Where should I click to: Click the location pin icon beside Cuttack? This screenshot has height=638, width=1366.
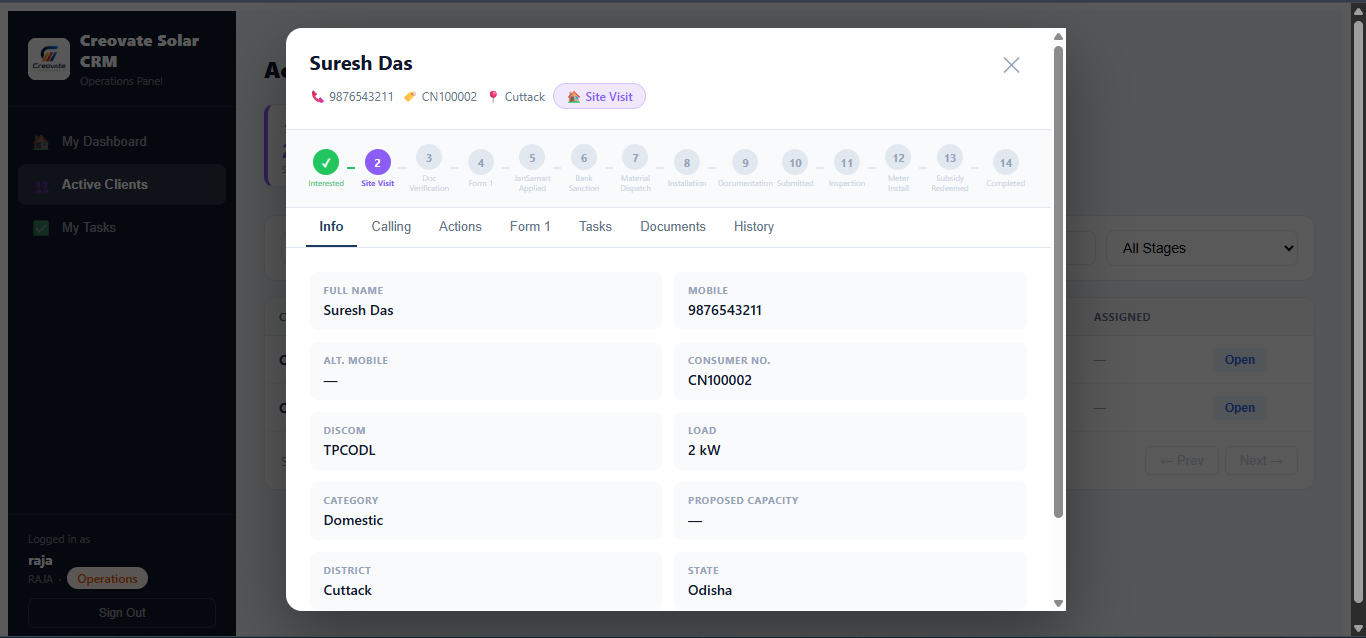coord(493,97)
